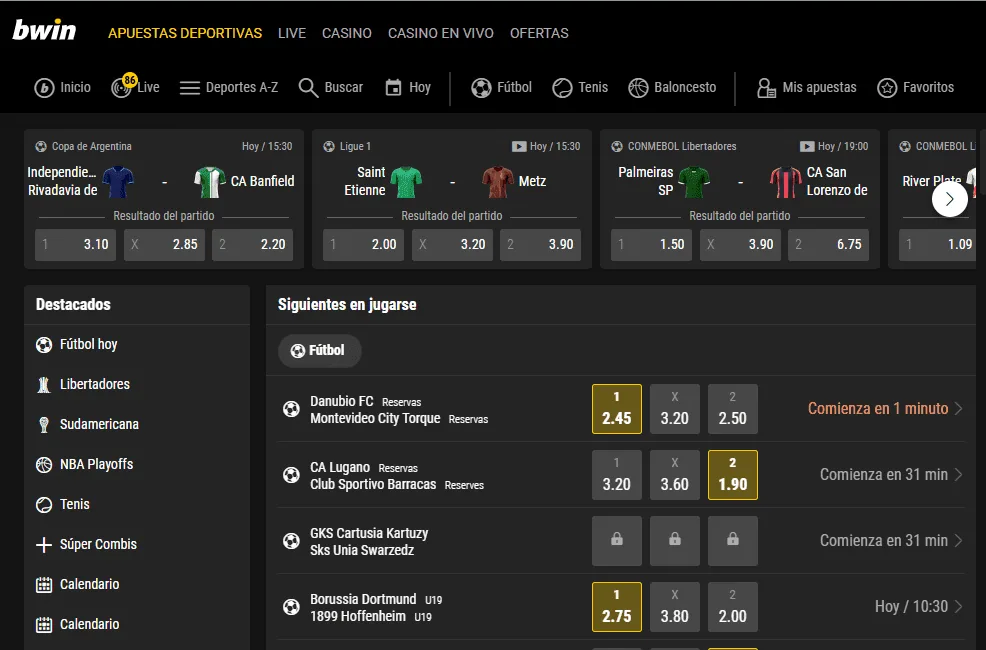Bet draw 2.85 in Copa de Argentina card
986x650 pixels.
click(164, 245)
